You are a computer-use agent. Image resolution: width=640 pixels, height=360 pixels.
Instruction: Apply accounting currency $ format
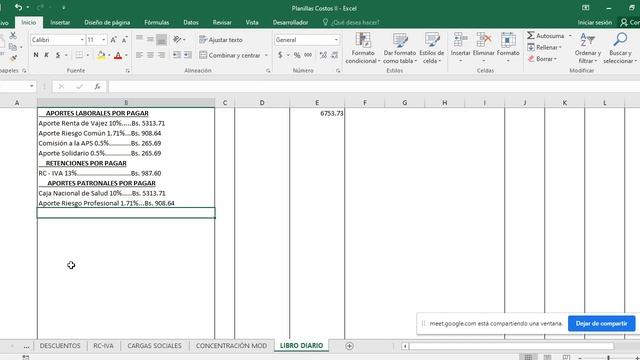tap(280, 55)
